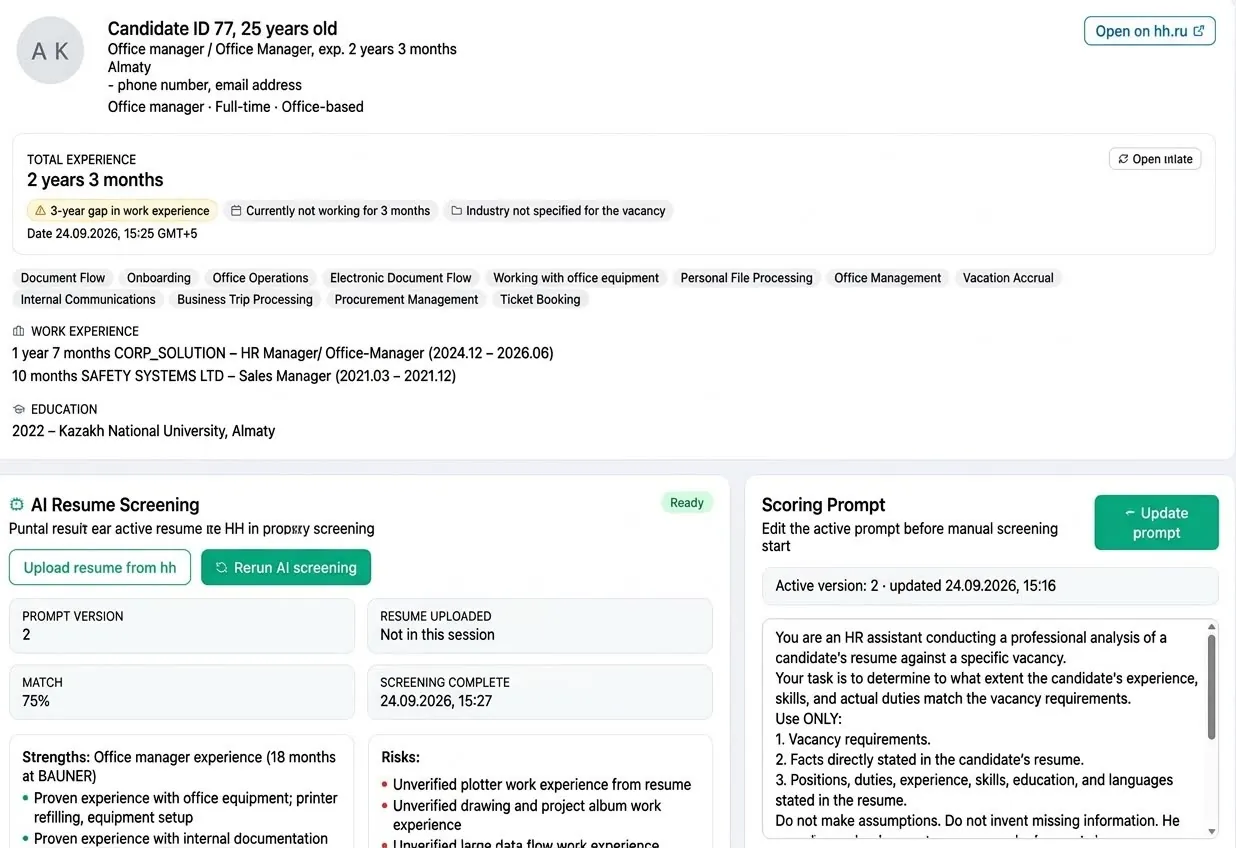Viewport: 1236px width, 848px height.
Task: Click the calendar icon beside Currently not working
Action: tap(236, 211)
